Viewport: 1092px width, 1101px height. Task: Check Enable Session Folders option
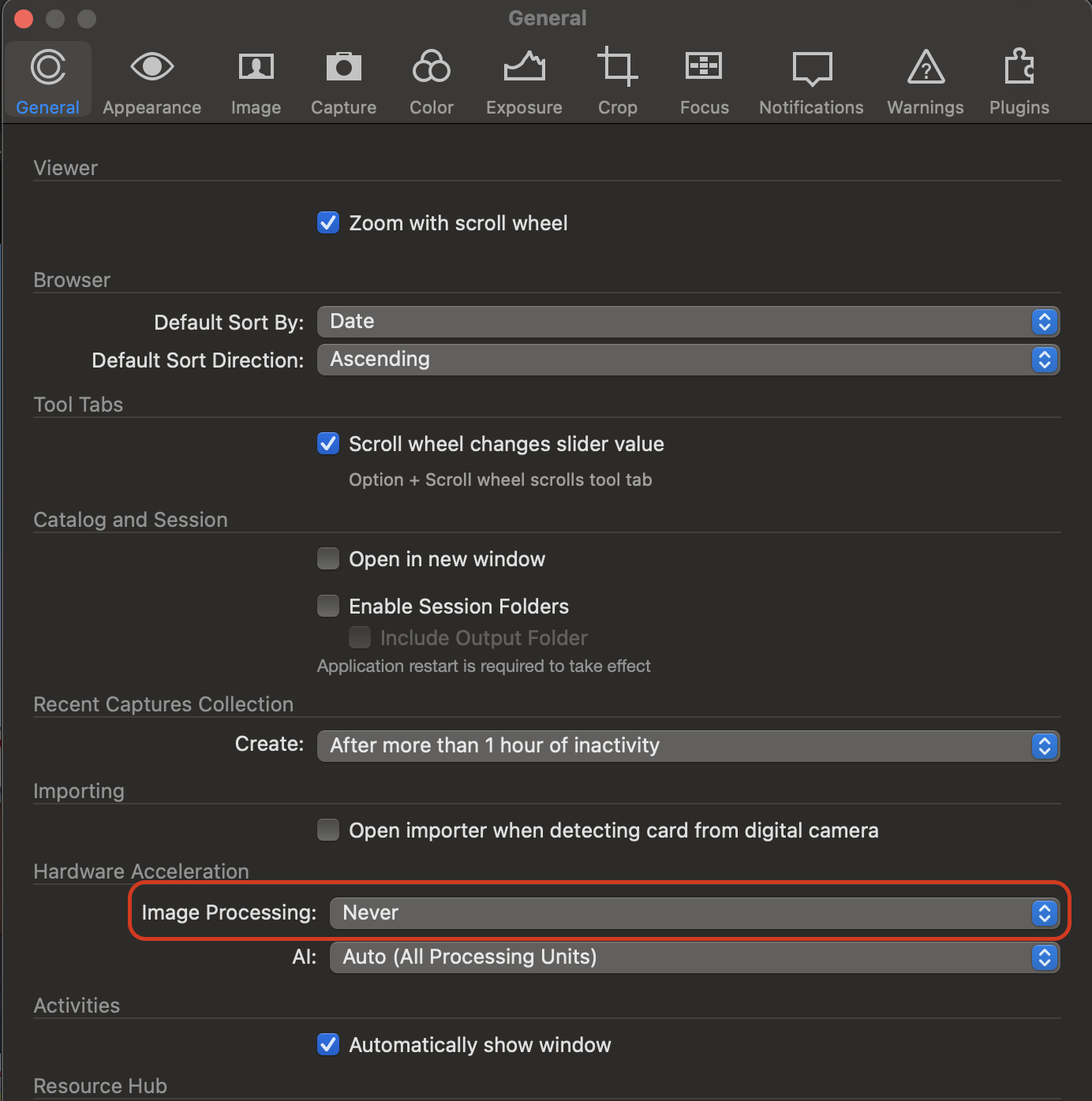(328, 606)
